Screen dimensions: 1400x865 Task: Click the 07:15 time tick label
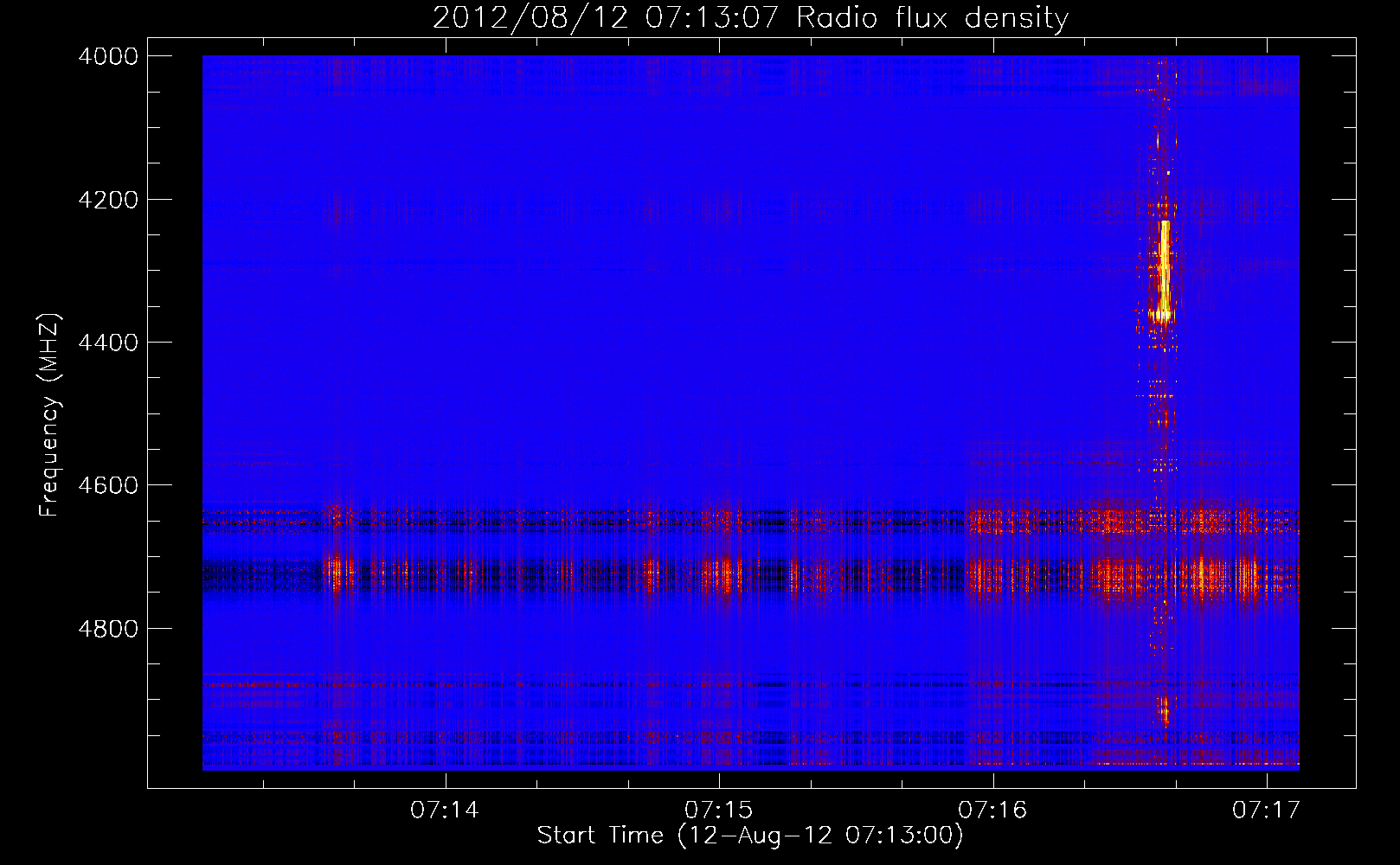point(719,810)
